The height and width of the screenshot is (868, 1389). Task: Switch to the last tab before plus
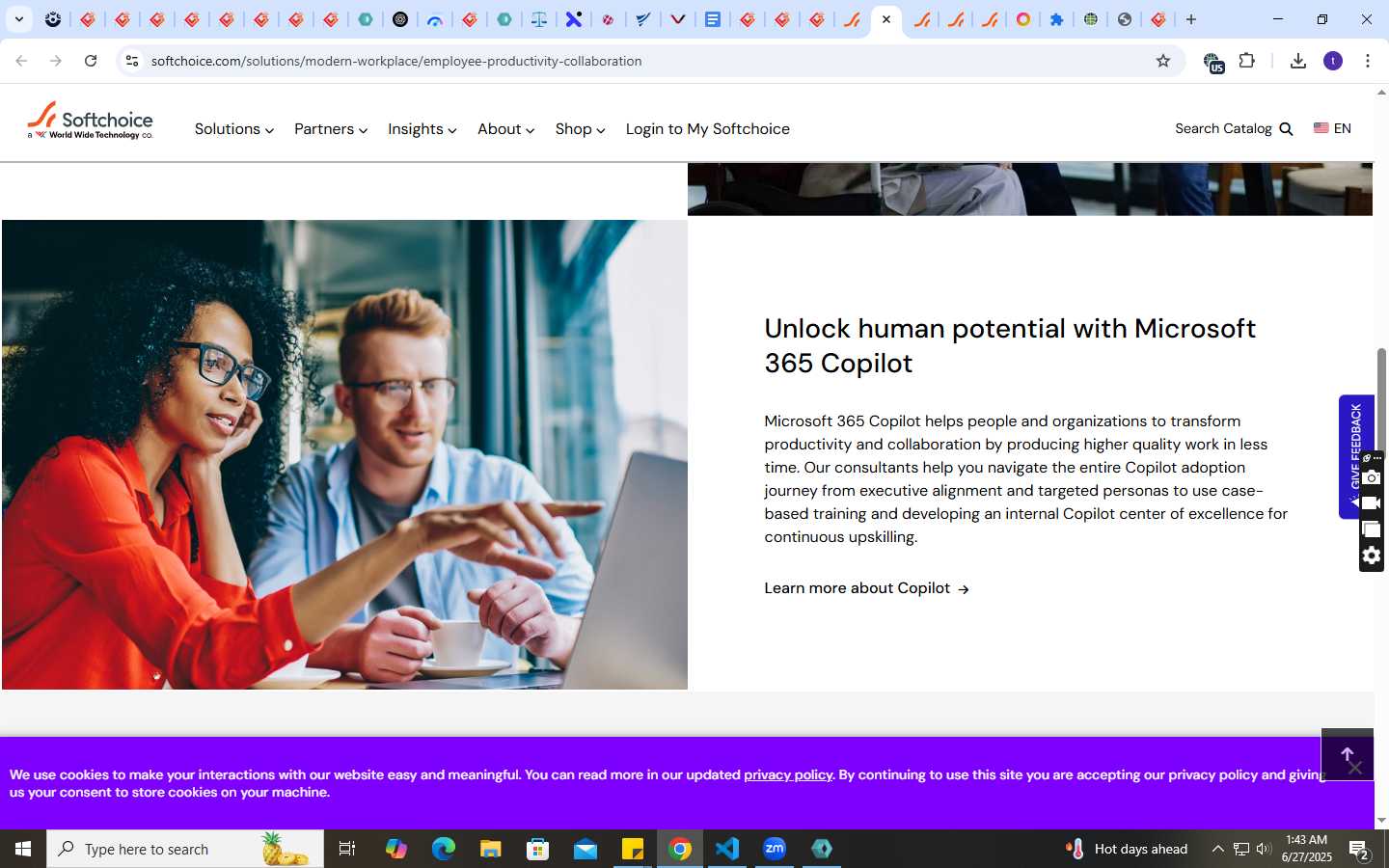[x=1158, y=19]
